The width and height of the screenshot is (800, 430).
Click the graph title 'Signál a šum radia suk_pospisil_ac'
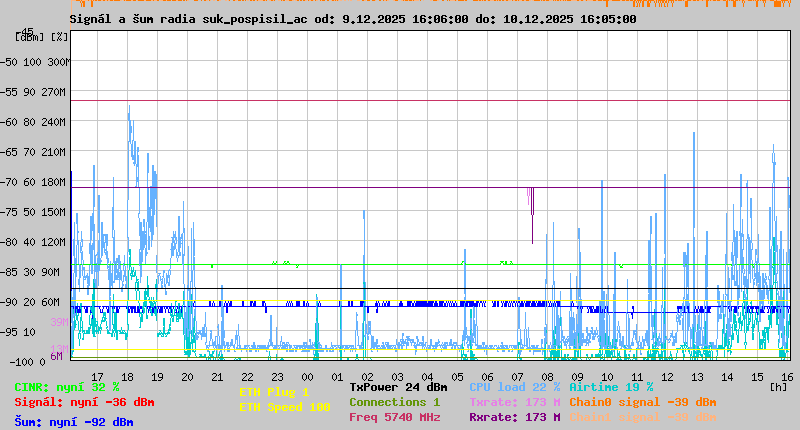pos(188,19)
